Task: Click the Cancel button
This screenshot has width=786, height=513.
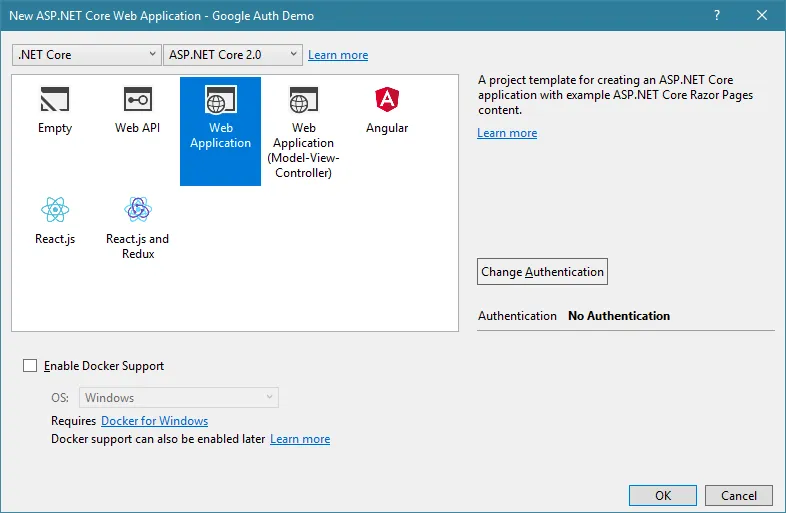Action: click(739, 495)
